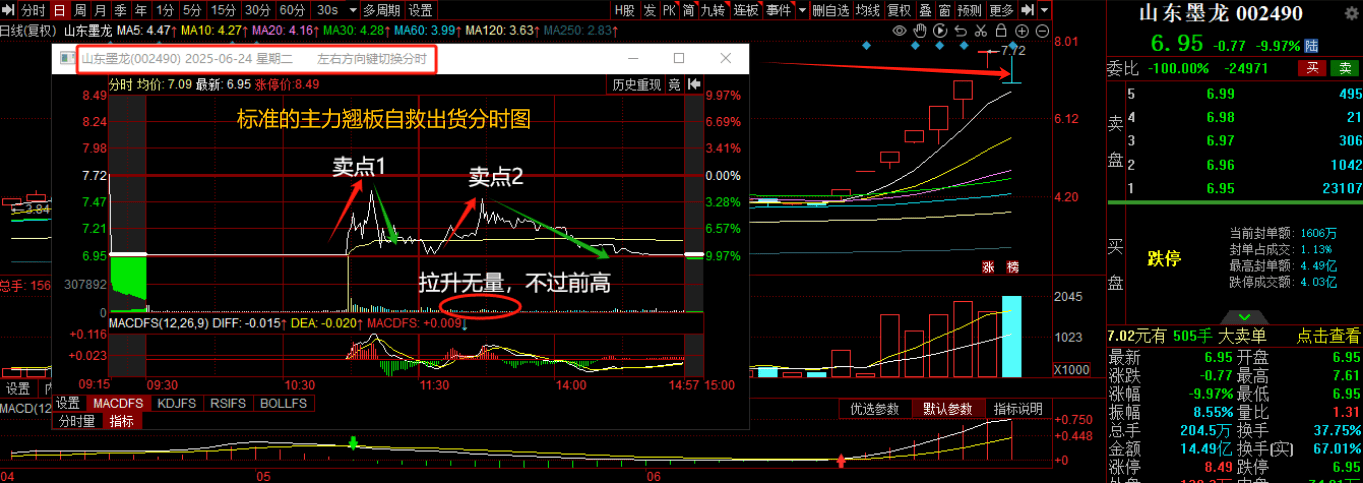
Task: Click the 预测 forecast button
Action: [x=969, y=10]
